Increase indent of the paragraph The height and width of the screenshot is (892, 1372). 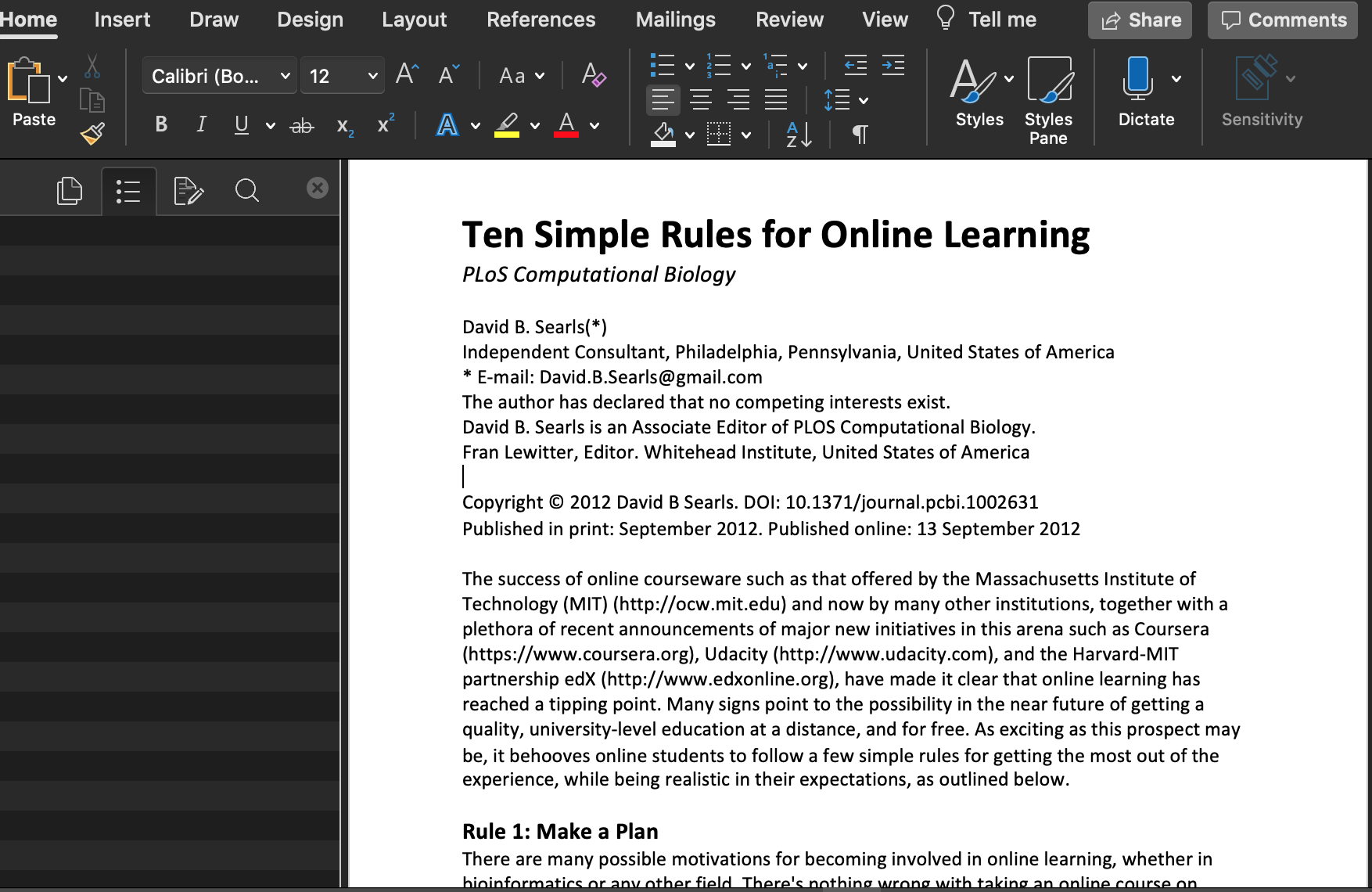tap(893, 66)
